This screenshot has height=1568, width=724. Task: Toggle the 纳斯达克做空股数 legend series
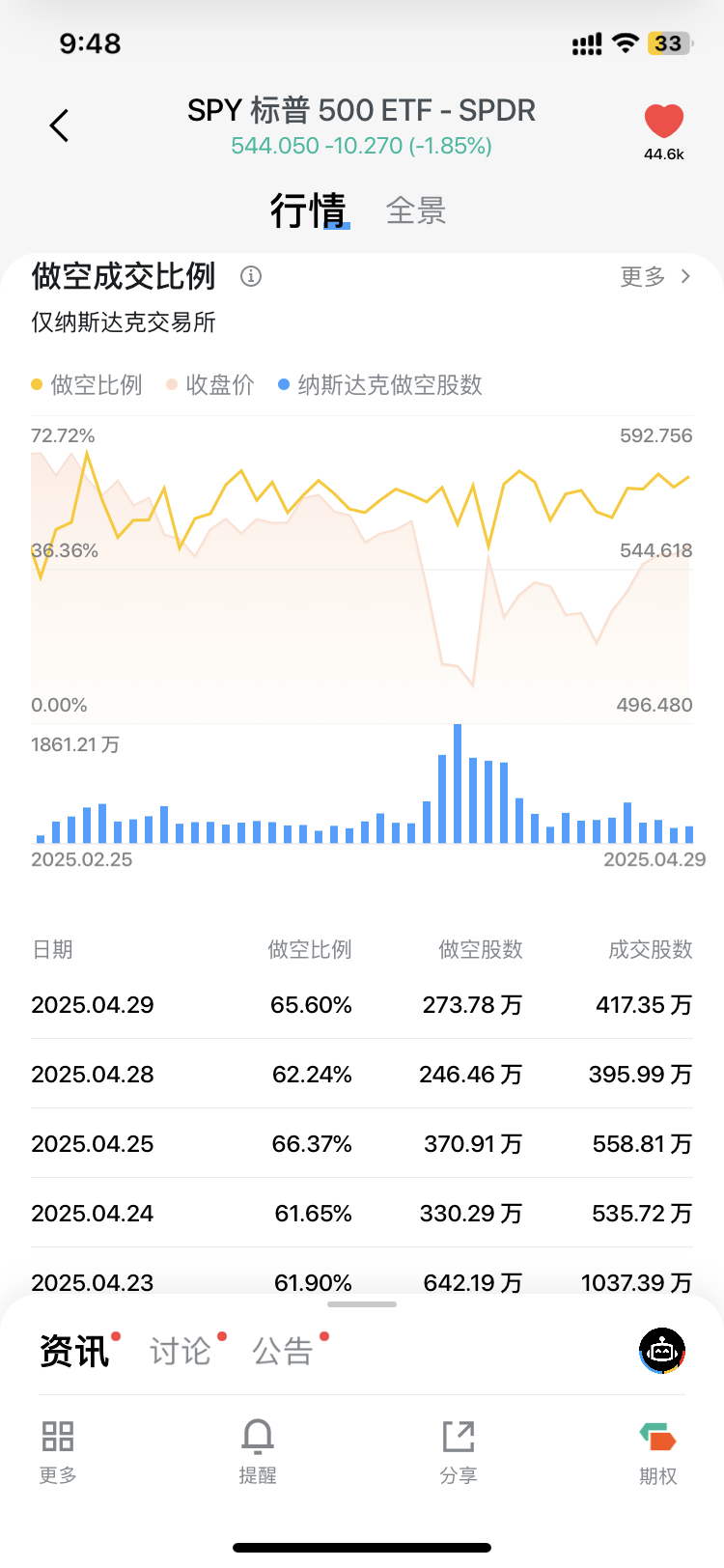(380, 385)
